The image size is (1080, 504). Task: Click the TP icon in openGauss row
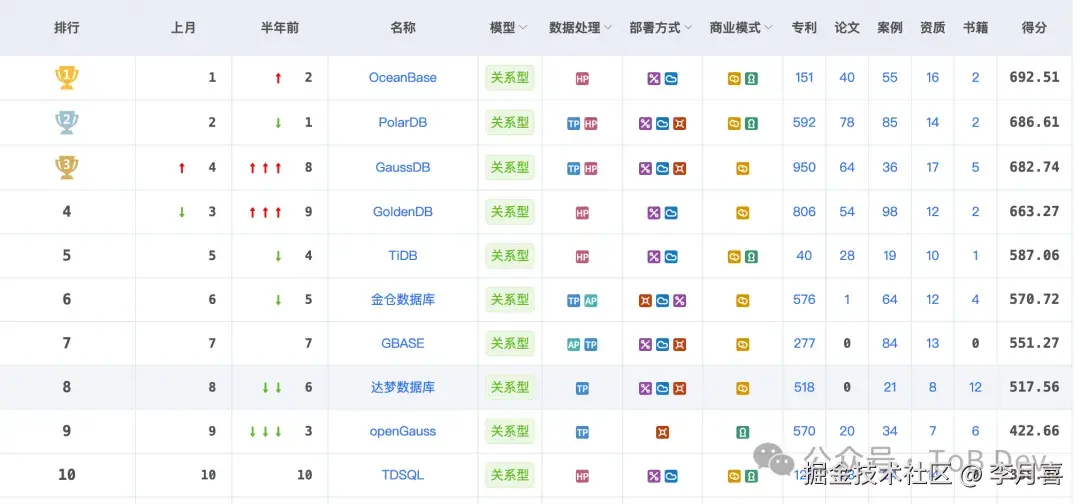pyautogui.click(x=582, y=433)
